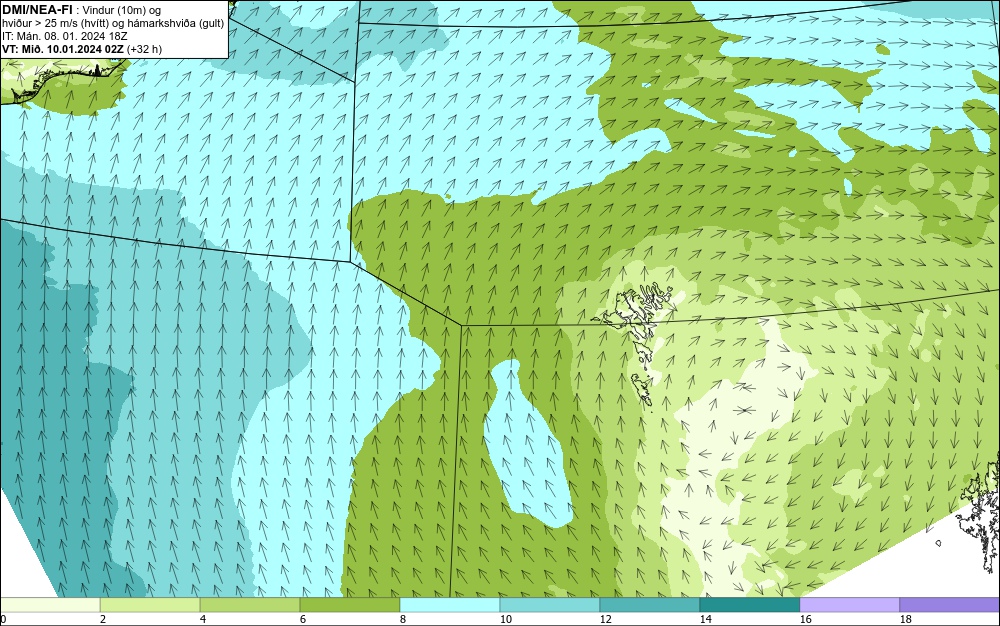Click the 4–6 m/s legend swatch
Image resolution: width=1000 pixels, height=626 pixels.
[250, 605]
